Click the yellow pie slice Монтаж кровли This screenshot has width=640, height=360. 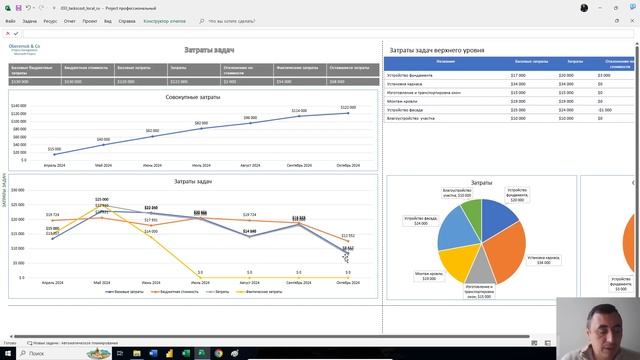click(x=457, y=261)
